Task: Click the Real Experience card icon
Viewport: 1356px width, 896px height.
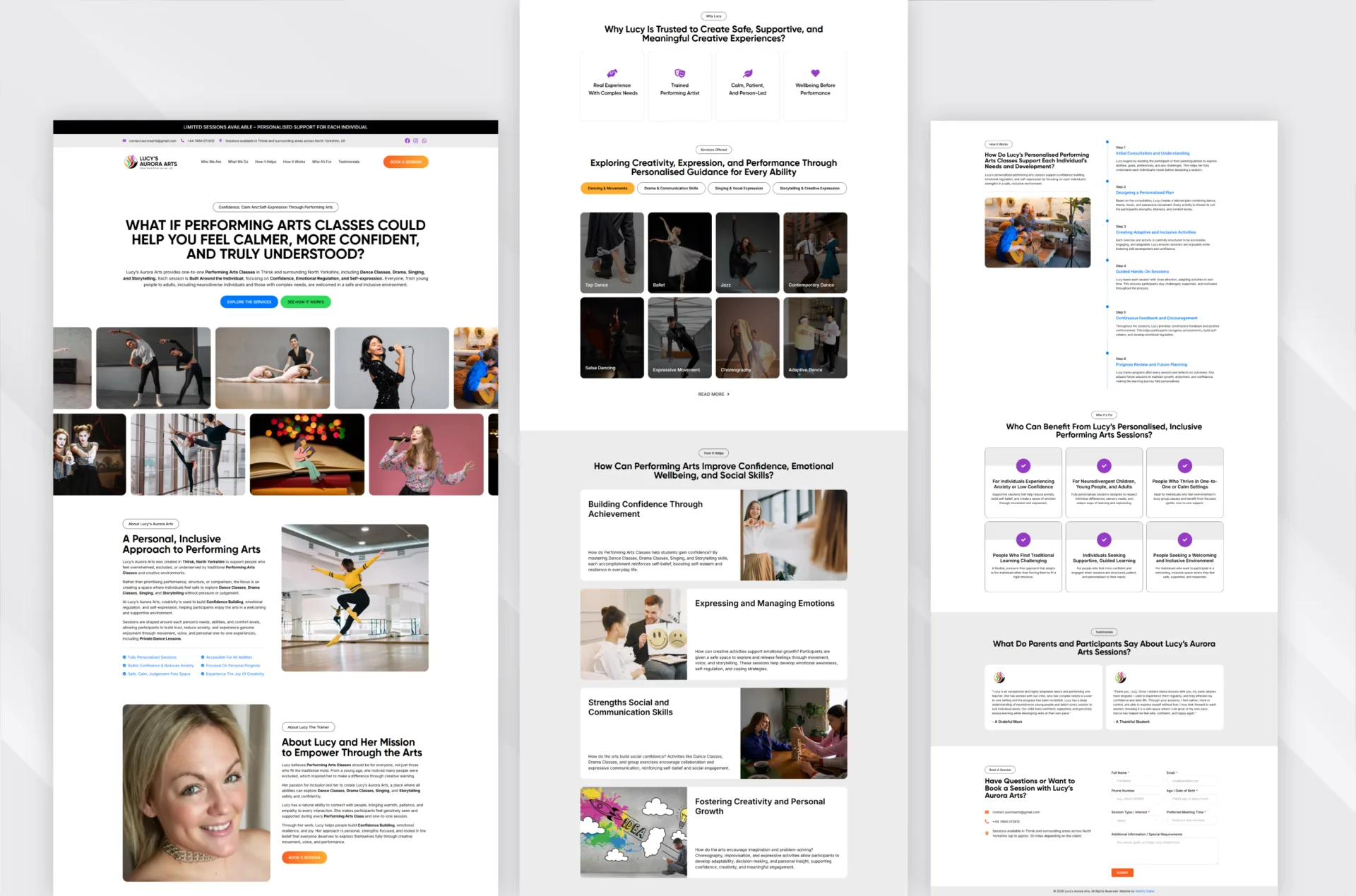Action: pos(612,73)
